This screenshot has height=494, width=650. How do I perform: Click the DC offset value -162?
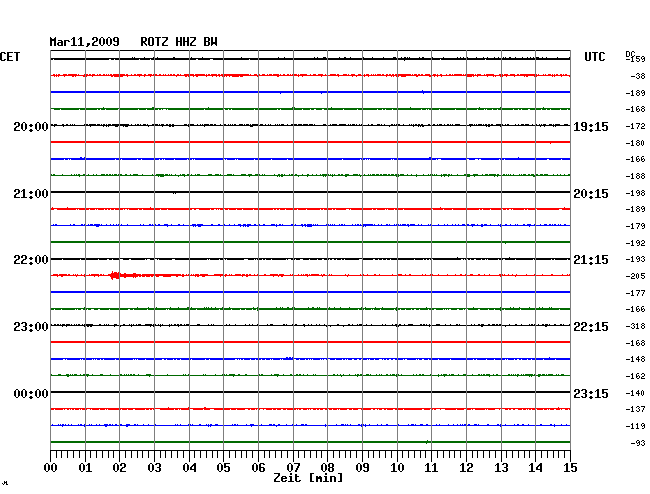[x=635, y=376]
